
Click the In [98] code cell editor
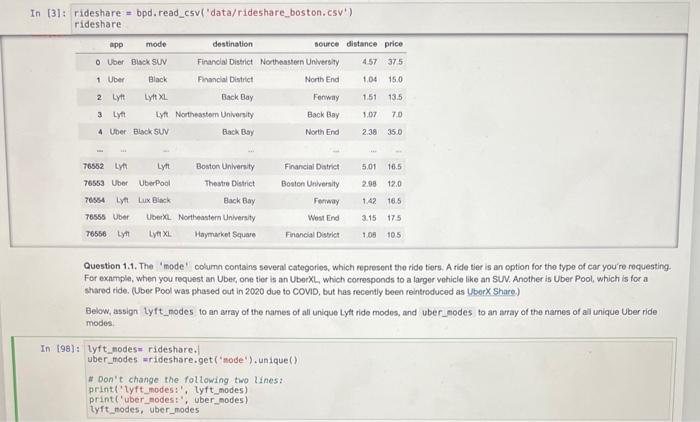[x=380, y=379]
